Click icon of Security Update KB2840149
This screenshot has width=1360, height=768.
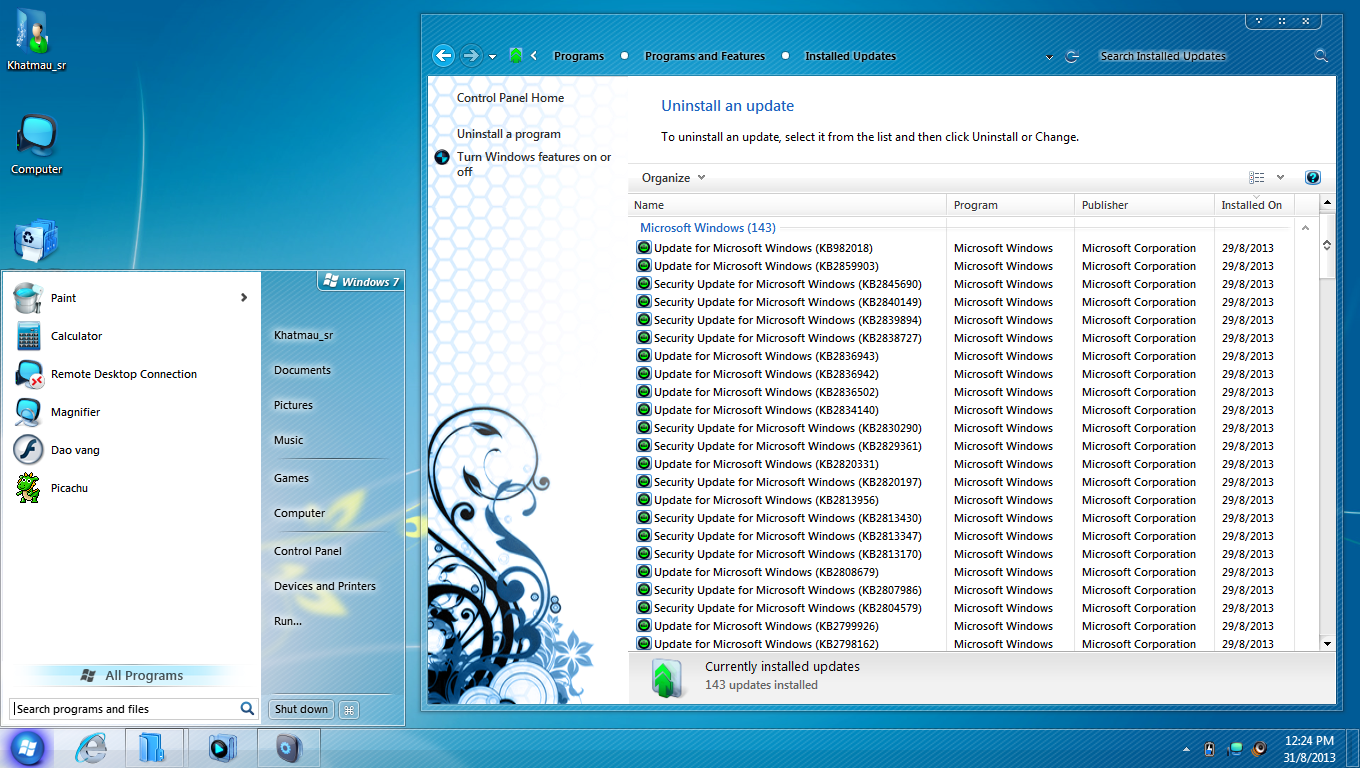[644, 302]
